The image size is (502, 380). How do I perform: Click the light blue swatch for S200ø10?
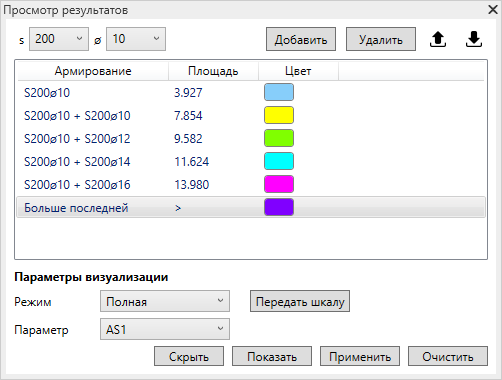point(279,92)
